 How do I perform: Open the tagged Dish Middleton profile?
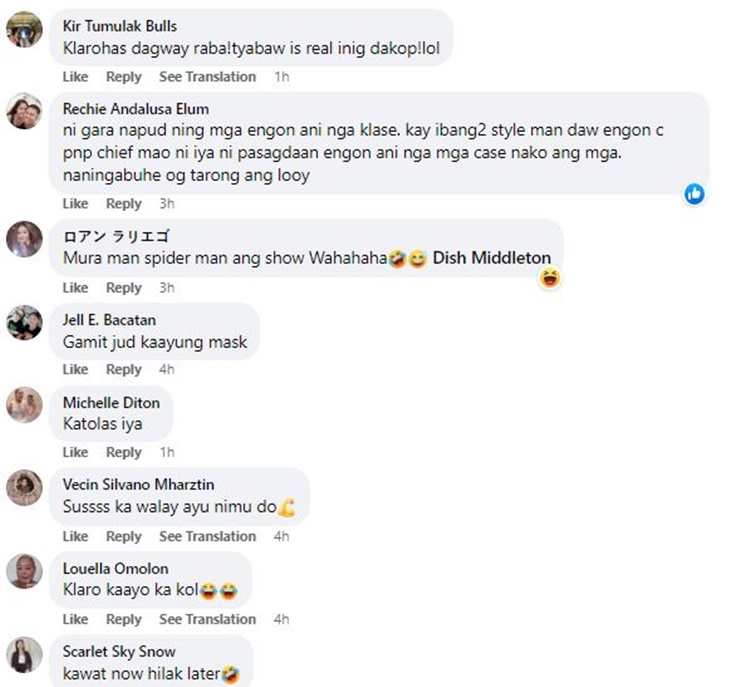coord(491,258)
